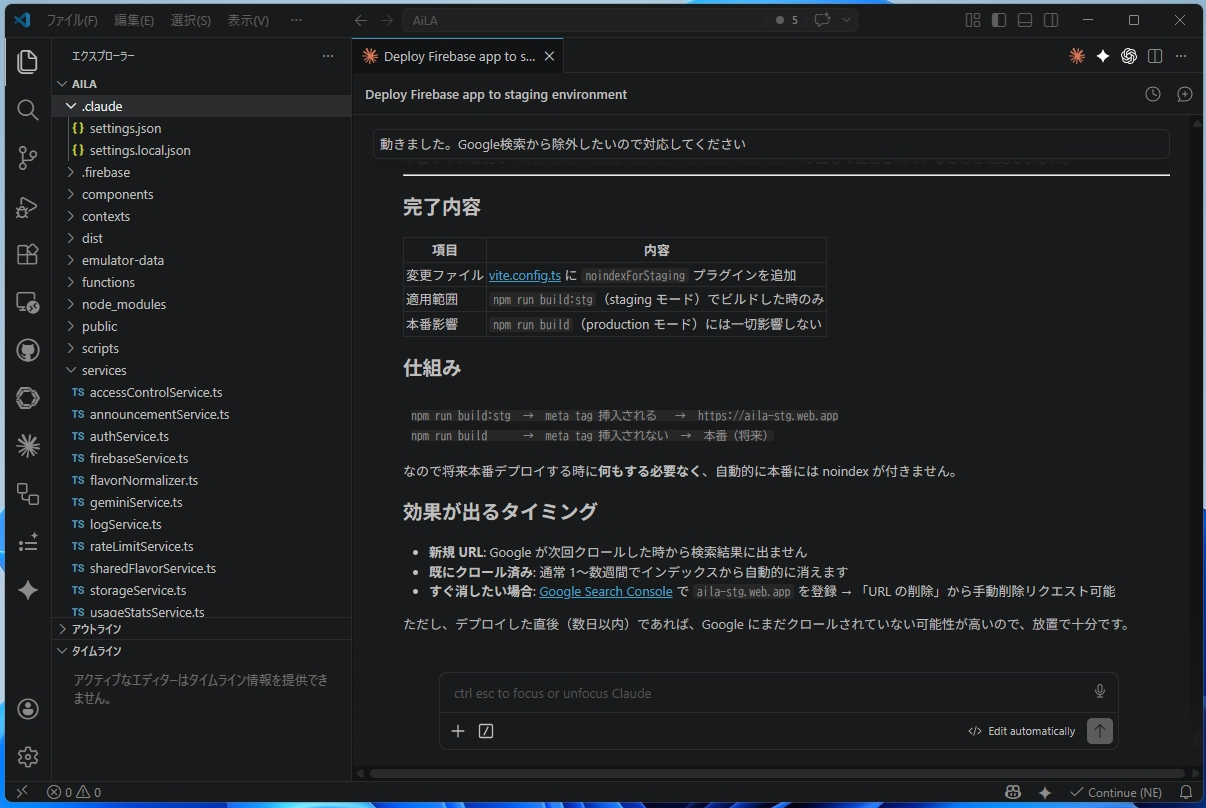Collapse the services folder
1206x808 pixels.
[x=201, y=370]
